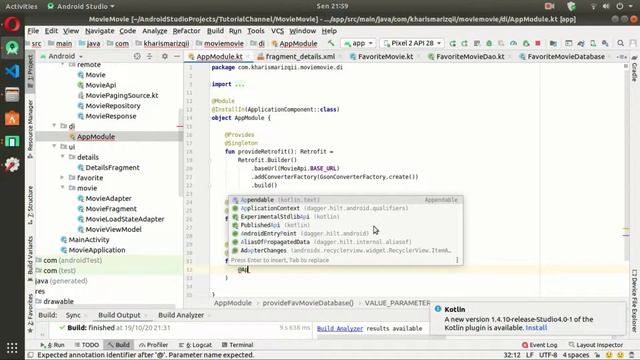Click the Search Everywhere magnifier icon
Viewport: 640px width, 360px height.
(x=620, y=43)
